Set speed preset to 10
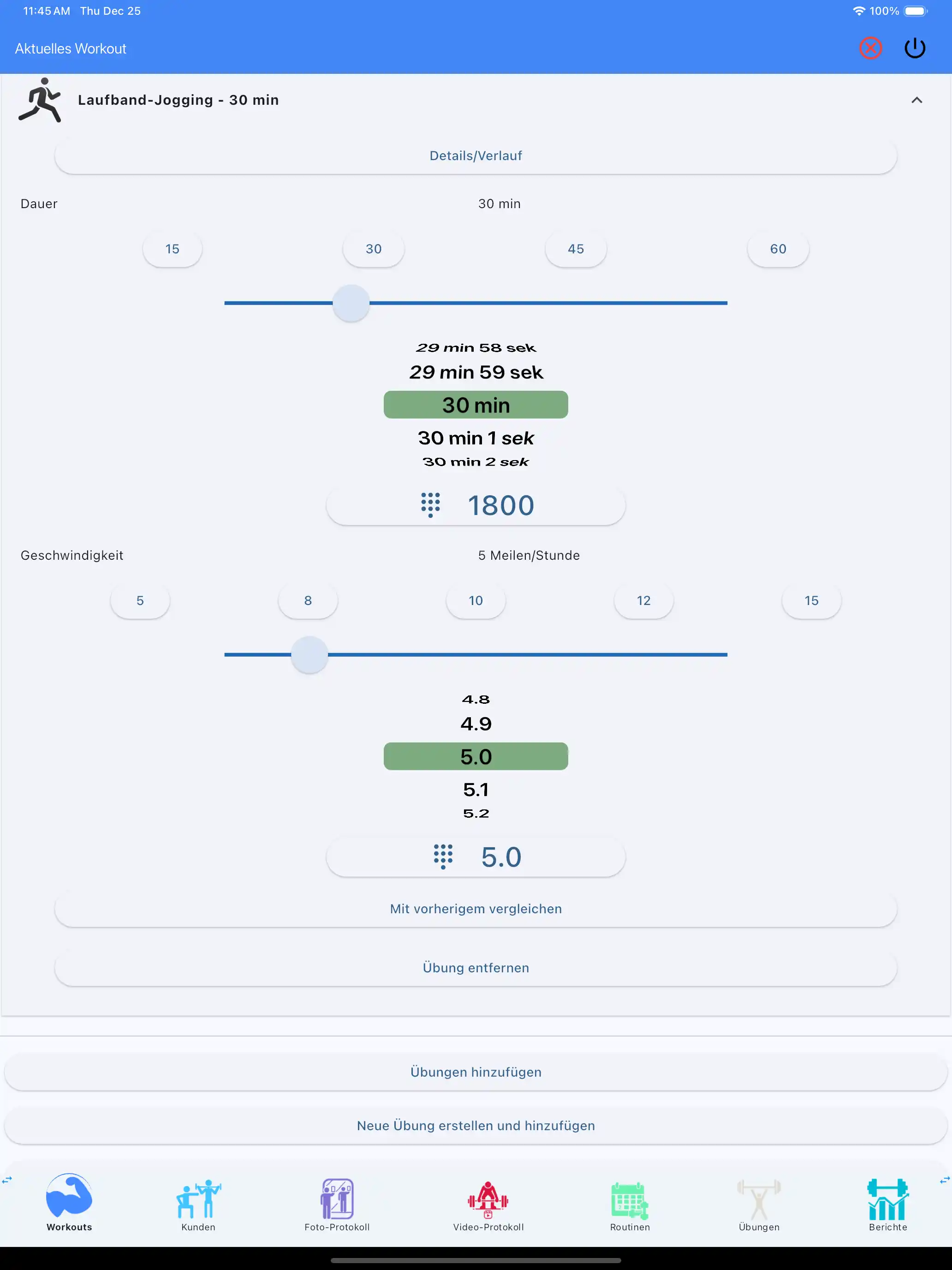This screenshot has width=952, height=1270. pyautogui.click(x=476, y=600)
